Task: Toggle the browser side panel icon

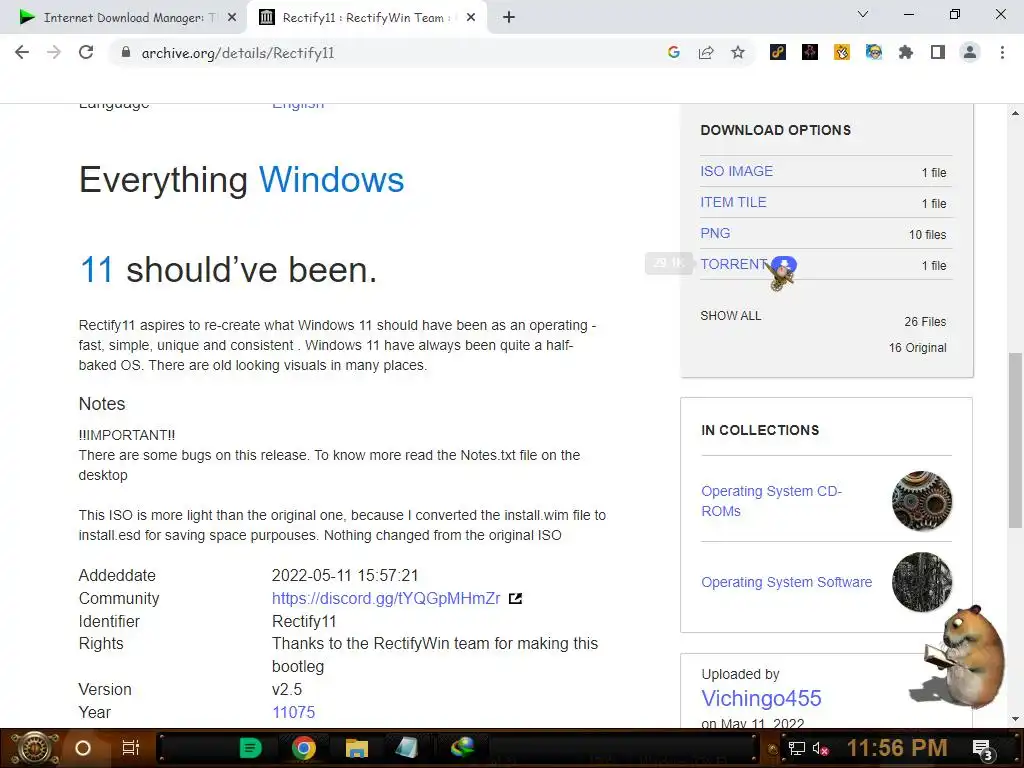Action: coord(938,52)
